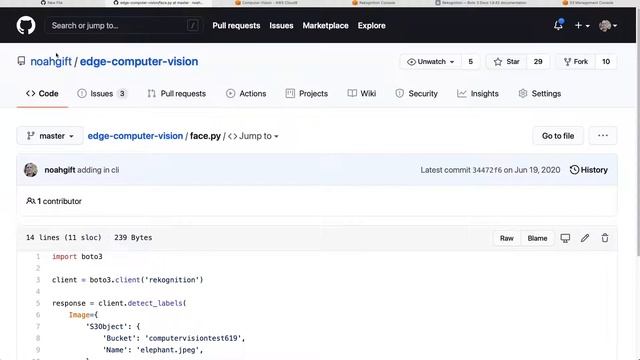Star the repository
This screenshot has width=640, height=360.
coord(507,62)
